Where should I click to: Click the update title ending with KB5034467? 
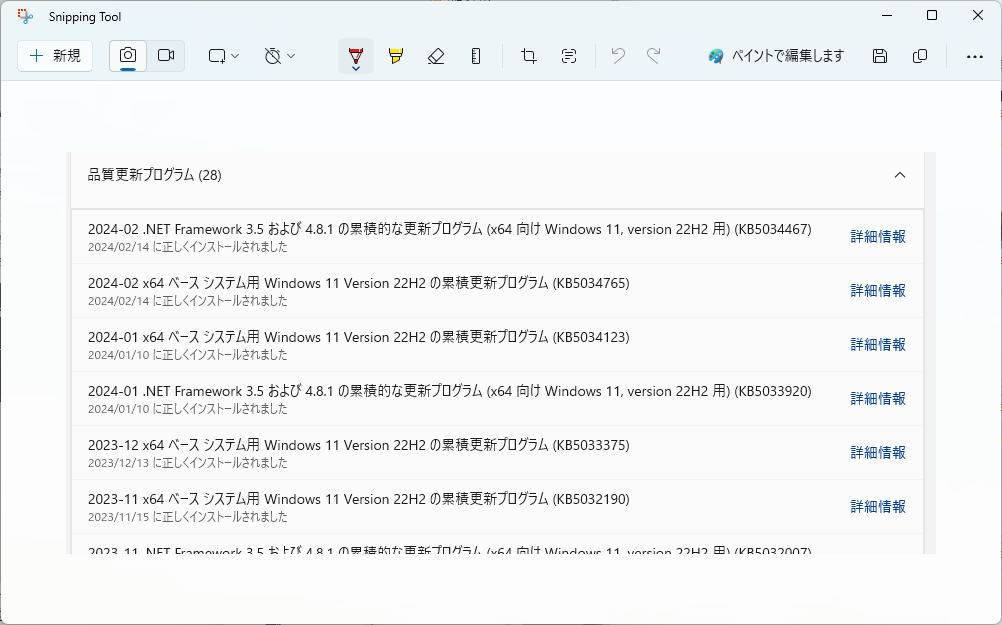(450, 229)
